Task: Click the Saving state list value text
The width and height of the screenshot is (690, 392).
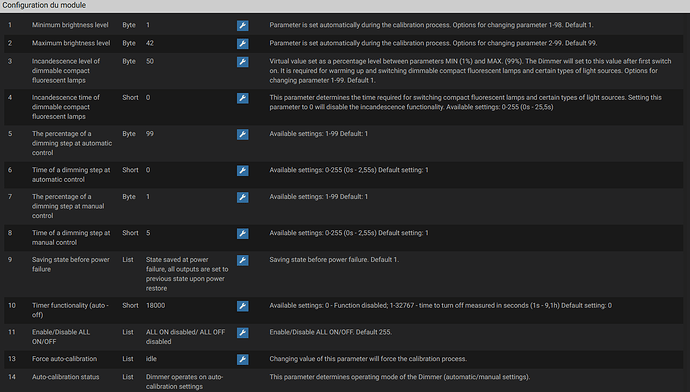Action: [x=187, y=274]
